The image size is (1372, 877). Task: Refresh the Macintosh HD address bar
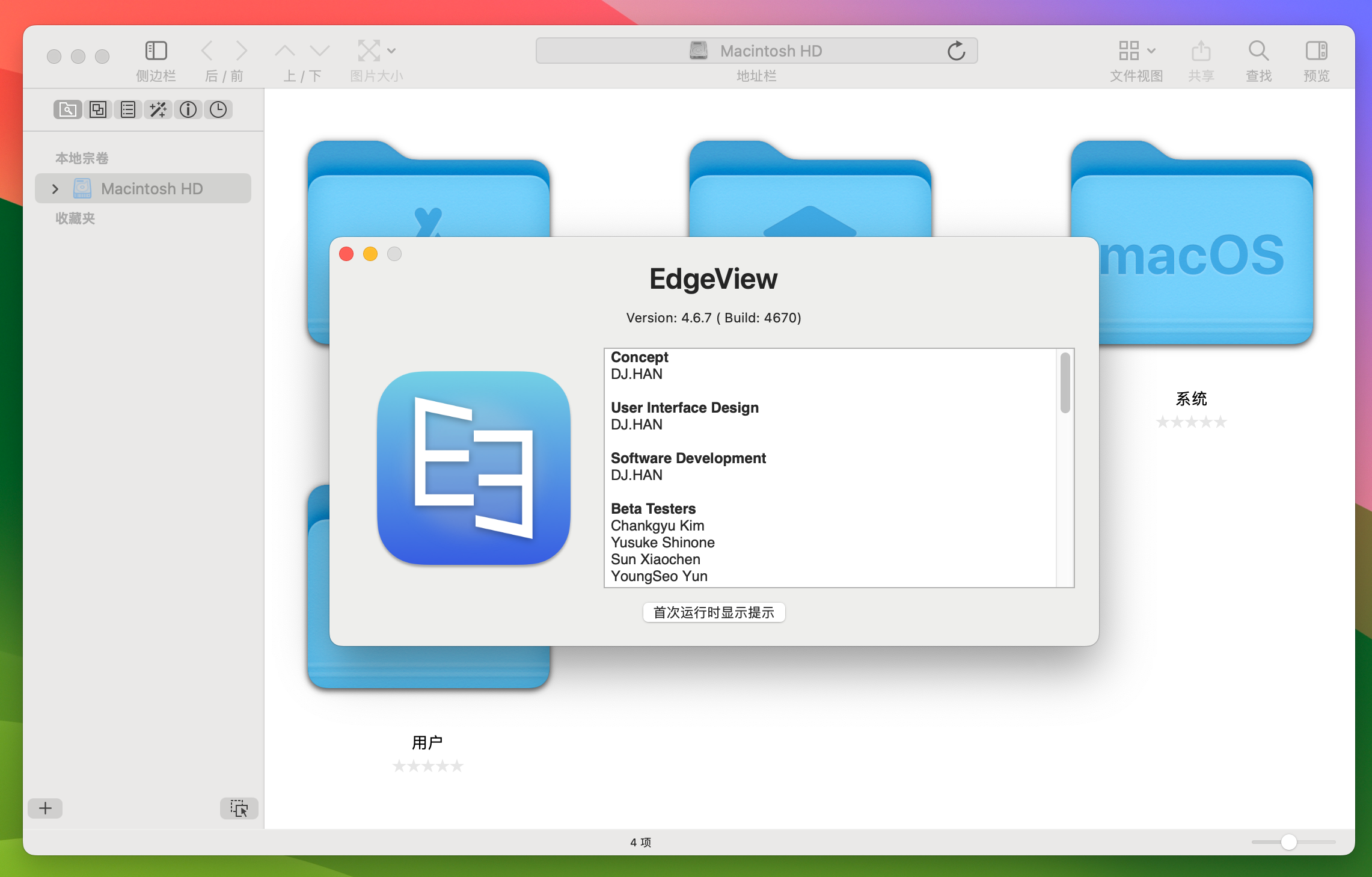click(957, 51)
